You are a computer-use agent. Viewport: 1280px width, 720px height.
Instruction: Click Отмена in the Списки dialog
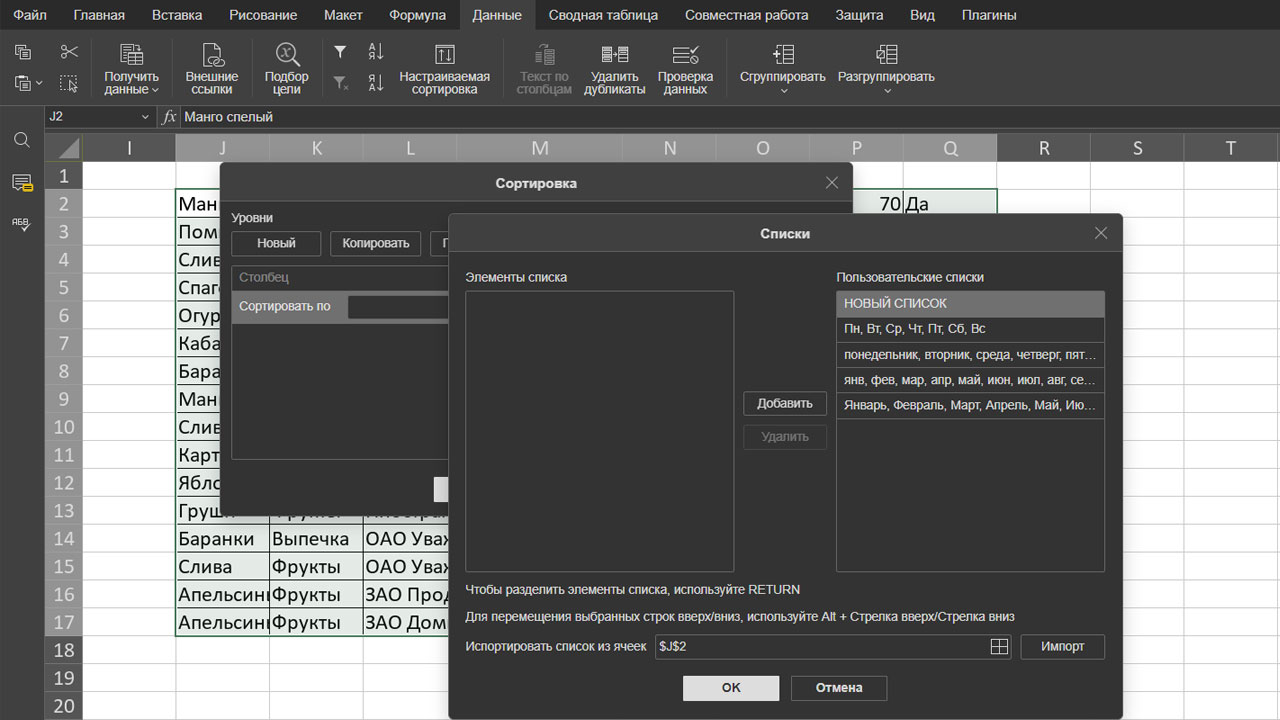[839, 688]
